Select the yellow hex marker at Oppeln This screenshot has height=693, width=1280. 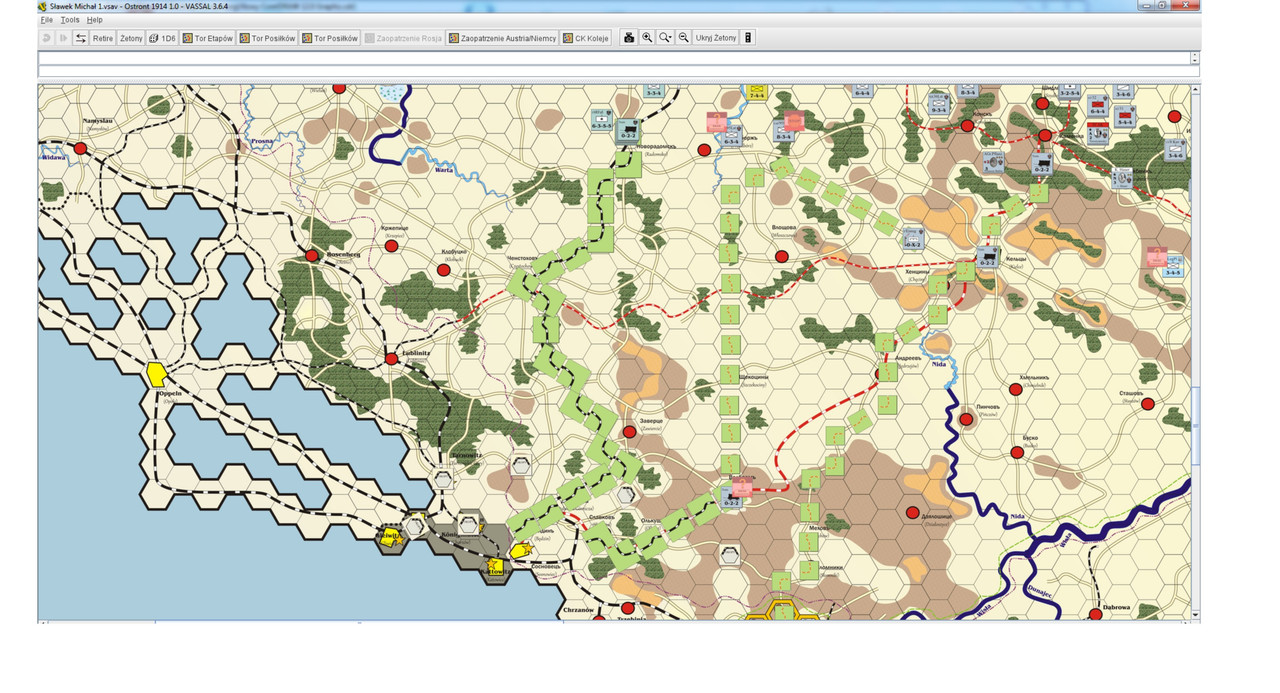tap(156, 374)
